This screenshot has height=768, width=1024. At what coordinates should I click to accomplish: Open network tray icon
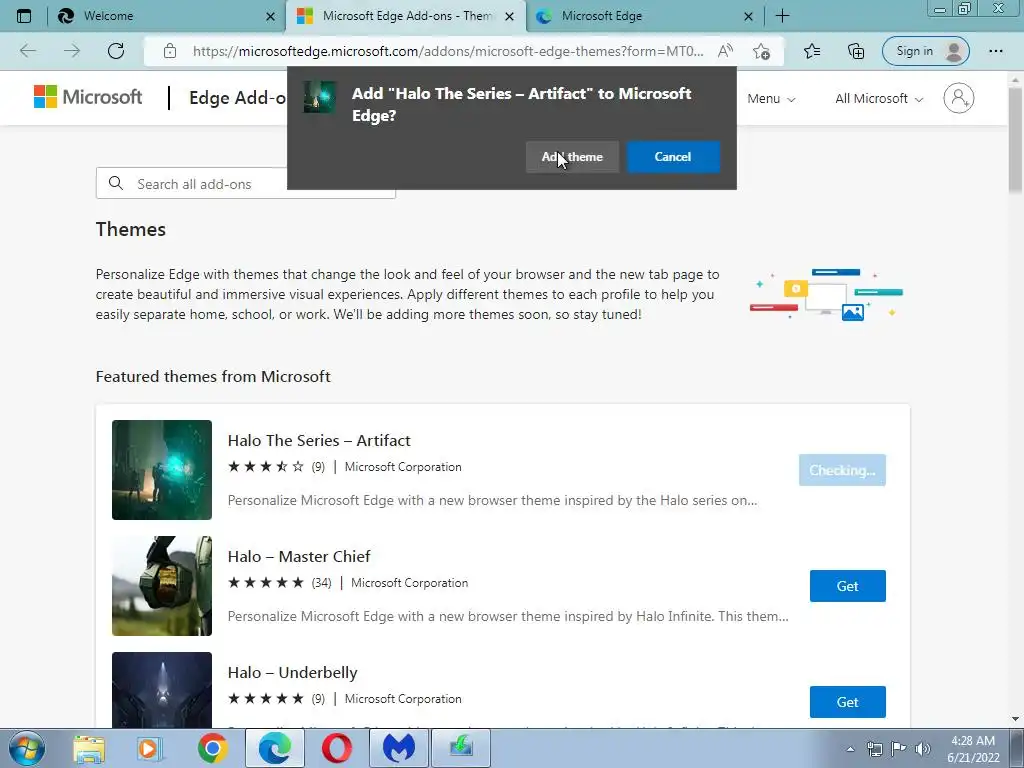[874, 749]
